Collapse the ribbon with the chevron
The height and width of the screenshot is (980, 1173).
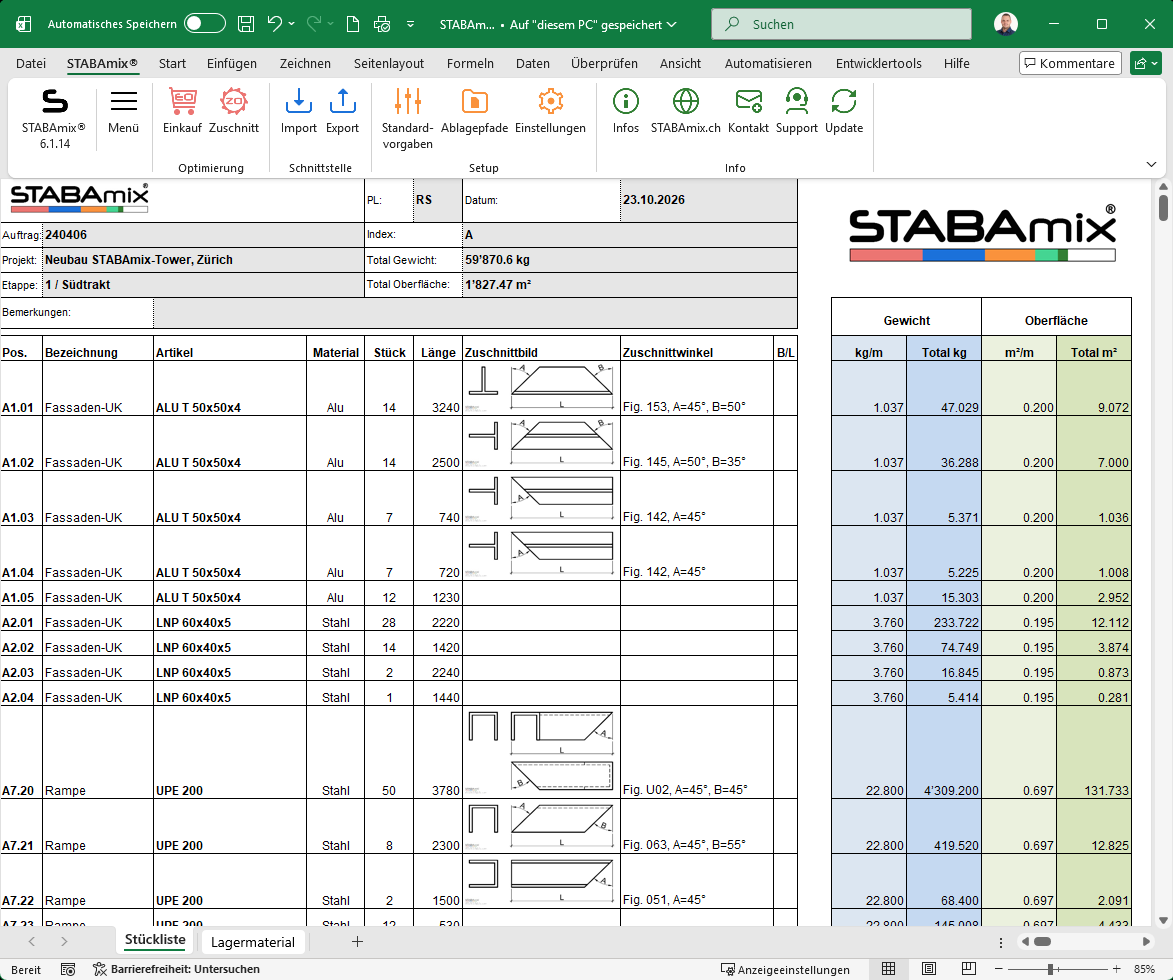click(1151, 164)
